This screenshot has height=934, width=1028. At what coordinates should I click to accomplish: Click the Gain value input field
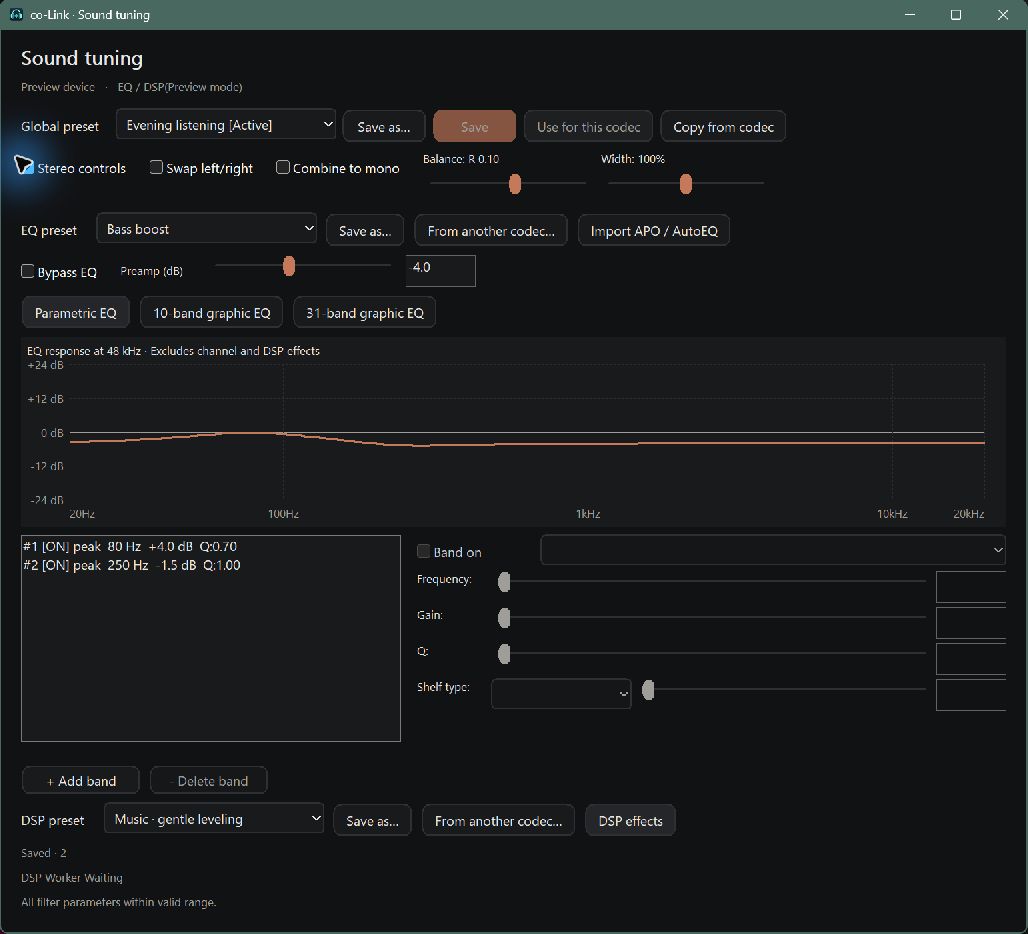click(x=970, y=623)
